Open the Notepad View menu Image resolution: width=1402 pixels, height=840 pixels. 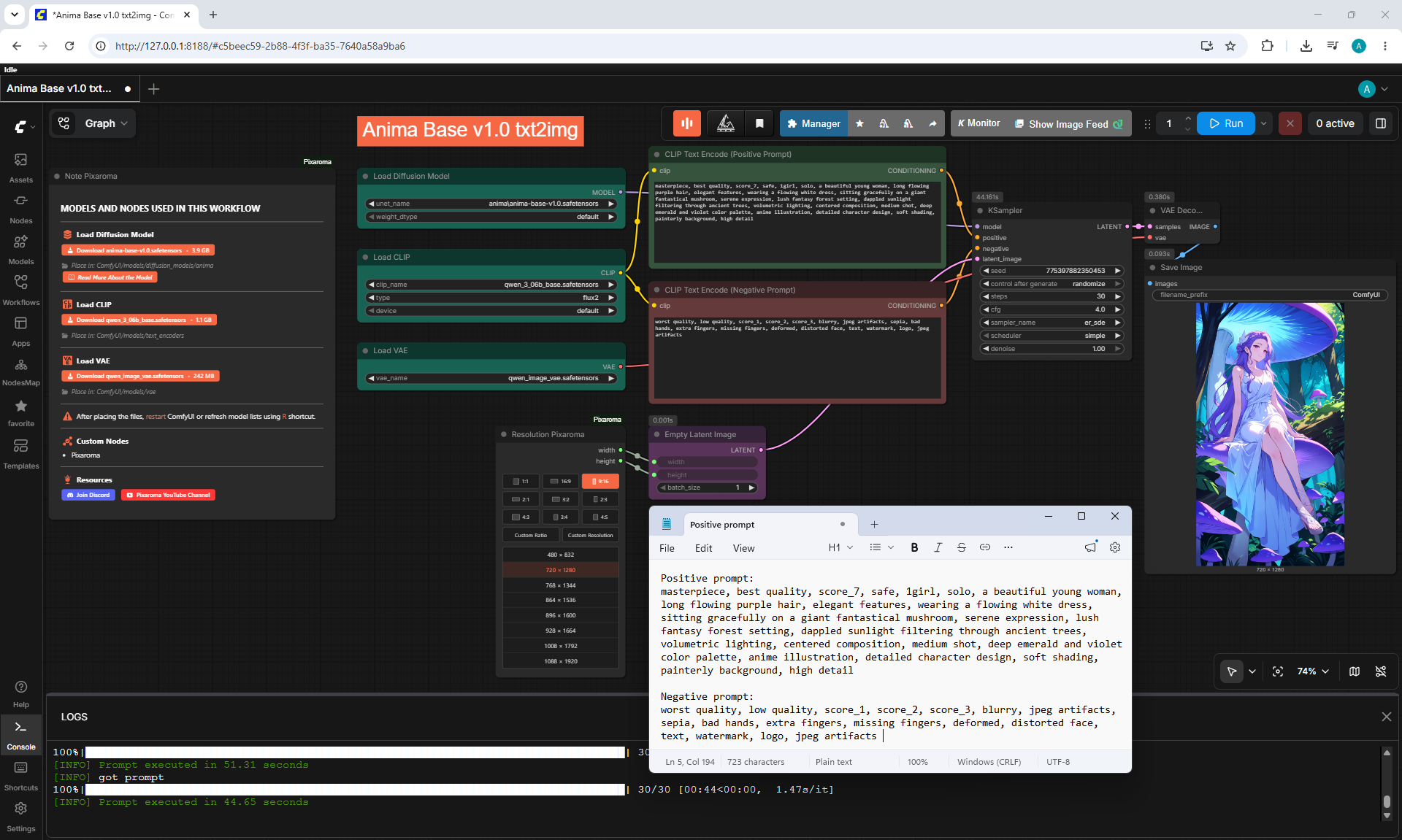[743, 548]
